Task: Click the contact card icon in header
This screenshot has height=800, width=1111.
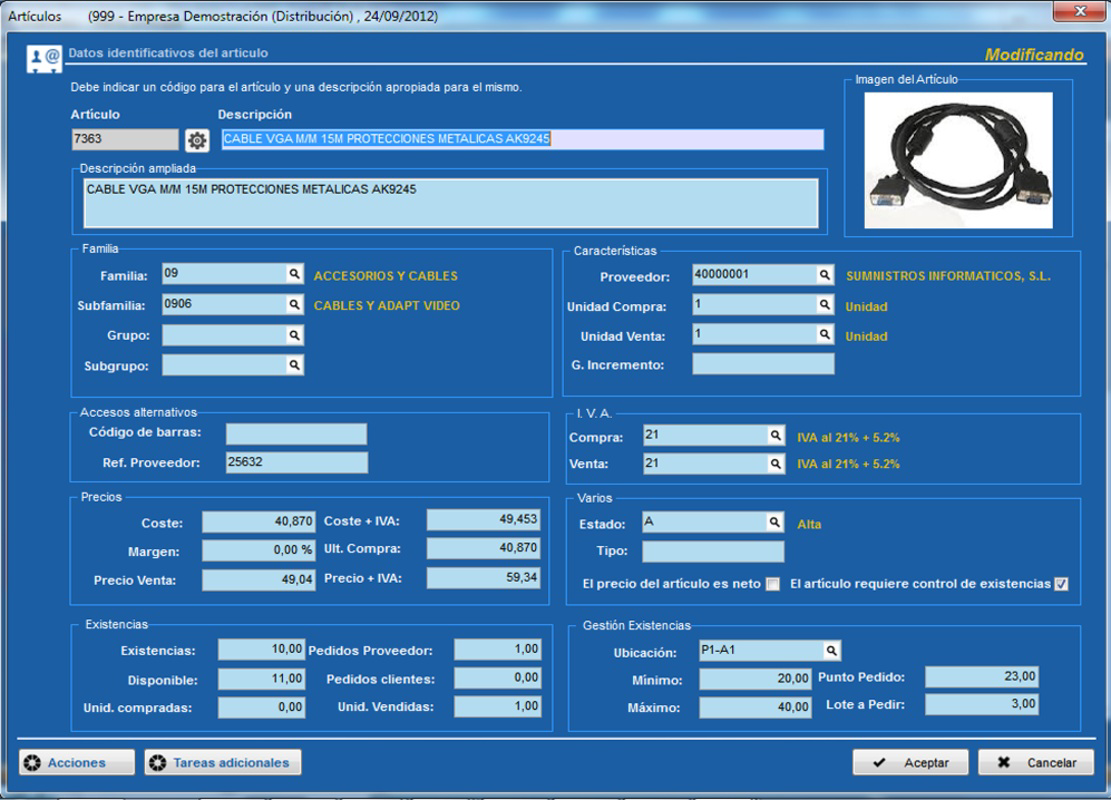Action: (x=44, y=60)
